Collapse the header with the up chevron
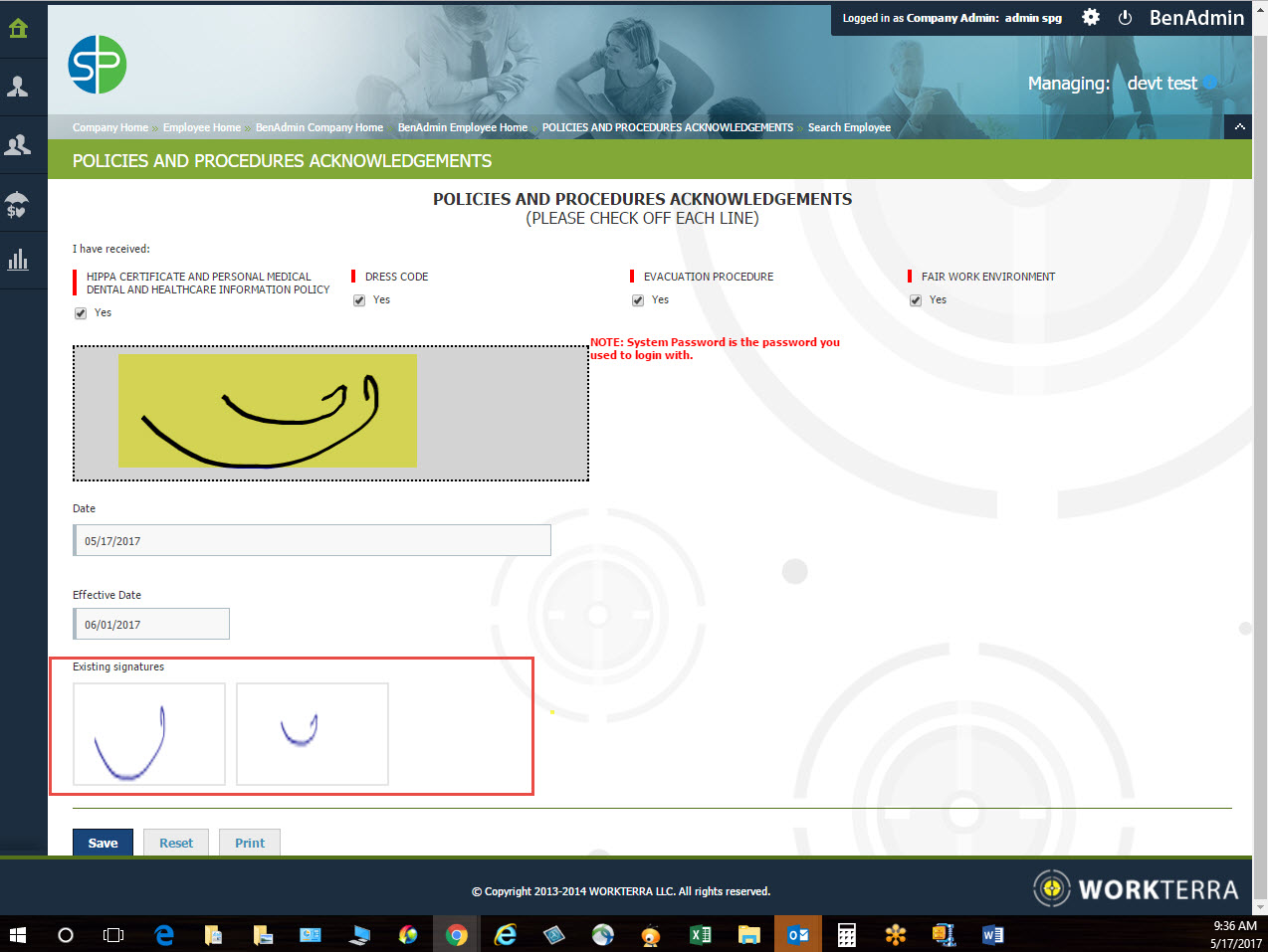1268x952 pixels. tap(1239, 126)
